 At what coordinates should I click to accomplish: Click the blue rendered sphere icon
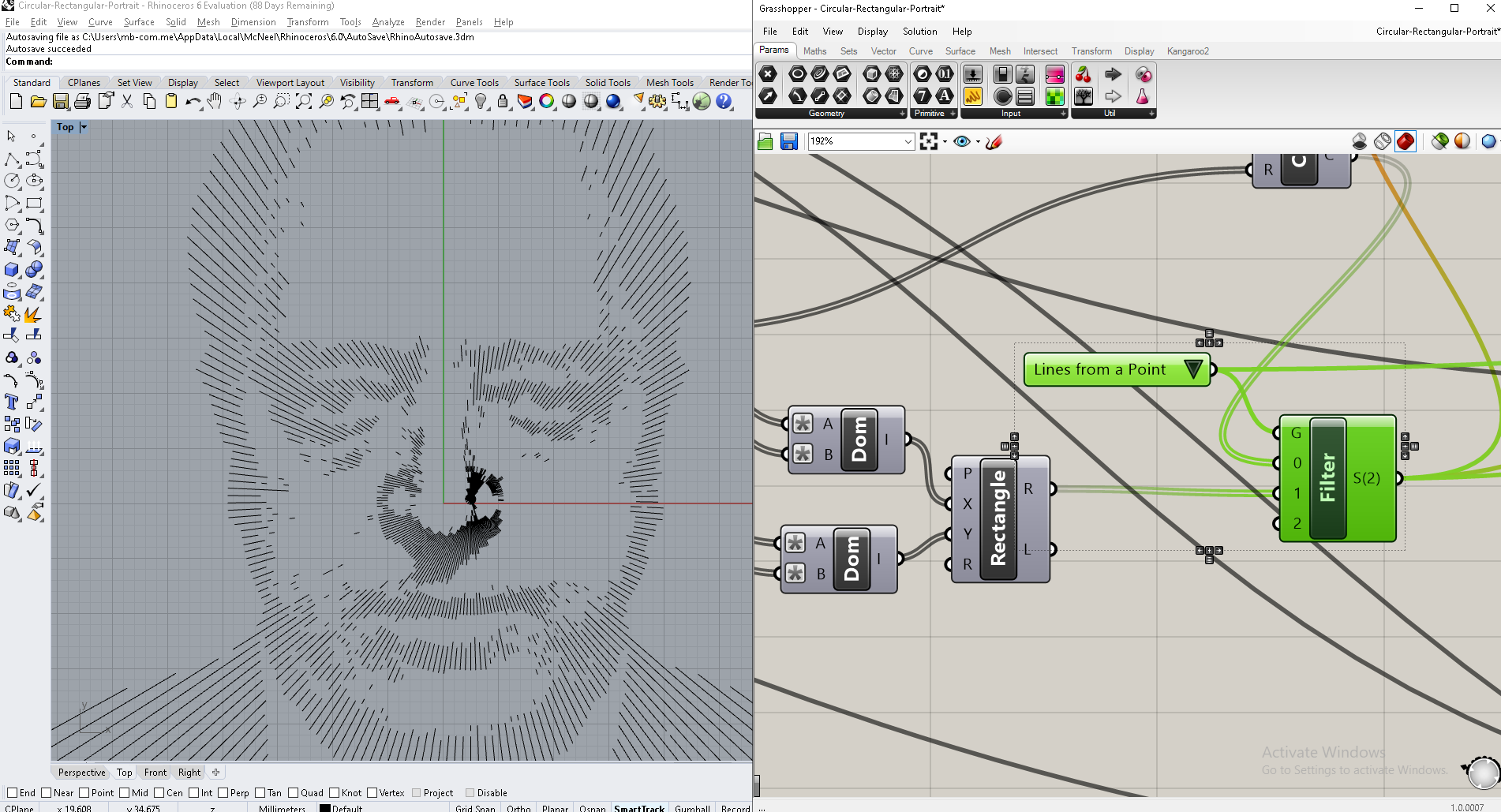[613, 101]
